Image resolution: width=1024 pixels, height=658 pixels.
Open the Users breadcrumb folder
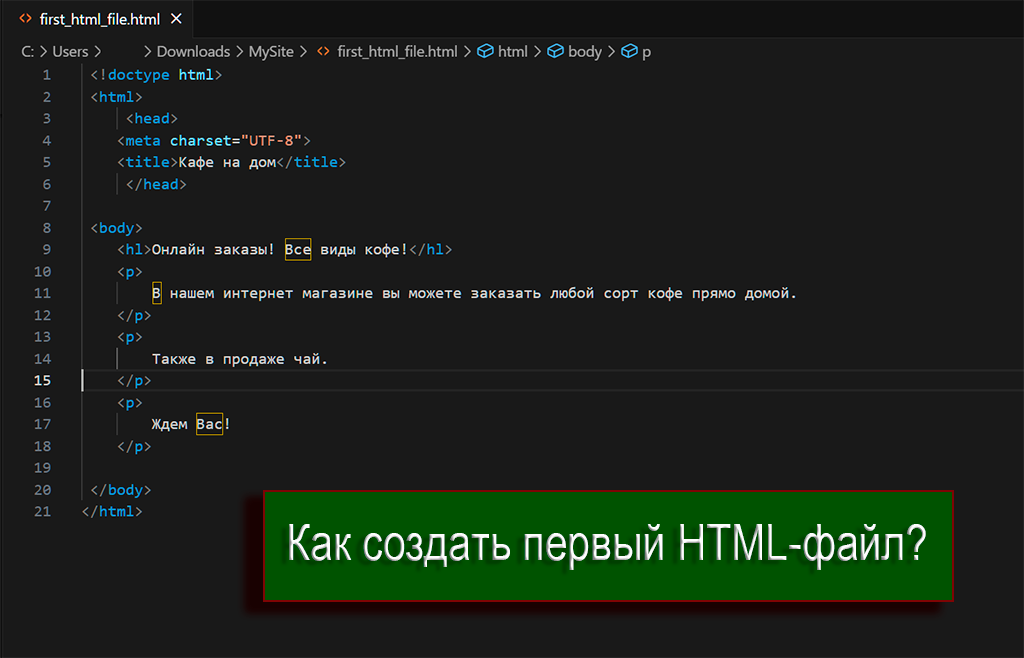[x=70, y=51]
